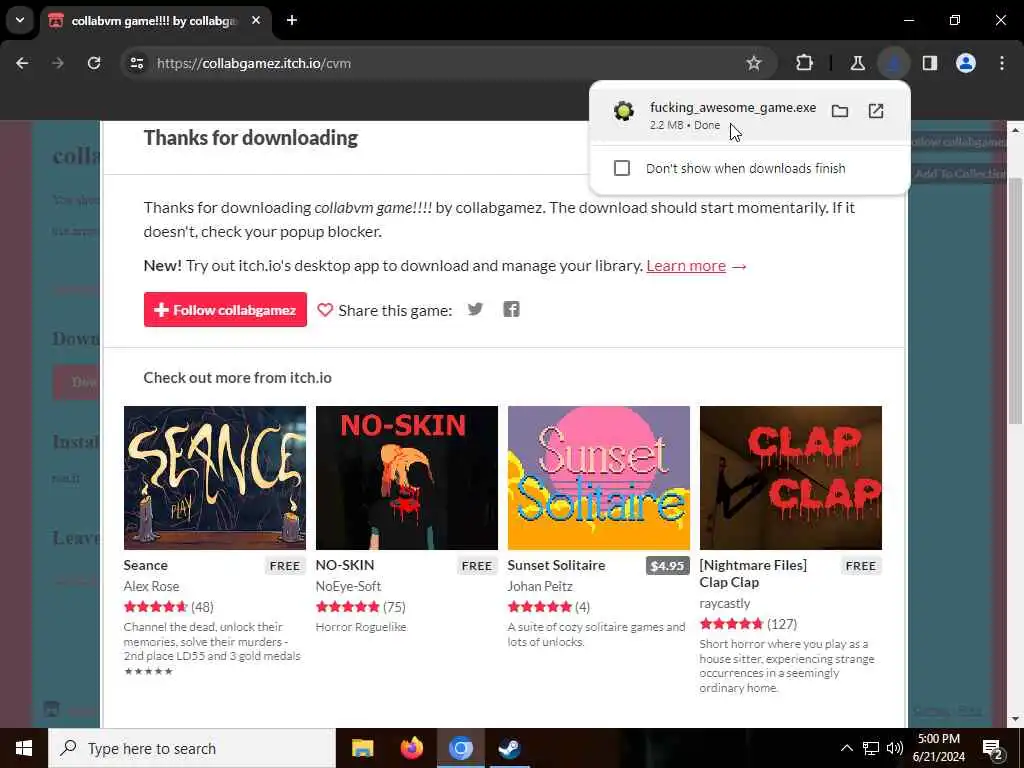Launch Firefox from the taskbar
The image size is (1024, 768).
click(x=411, y=748)
